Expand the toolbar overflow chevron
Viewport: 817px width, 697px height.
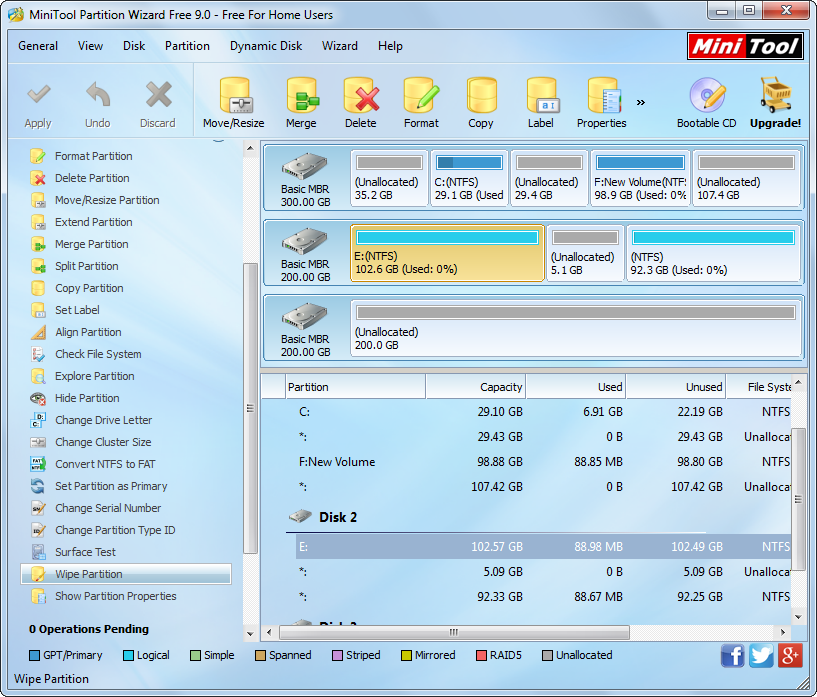(x=641, y=102)
